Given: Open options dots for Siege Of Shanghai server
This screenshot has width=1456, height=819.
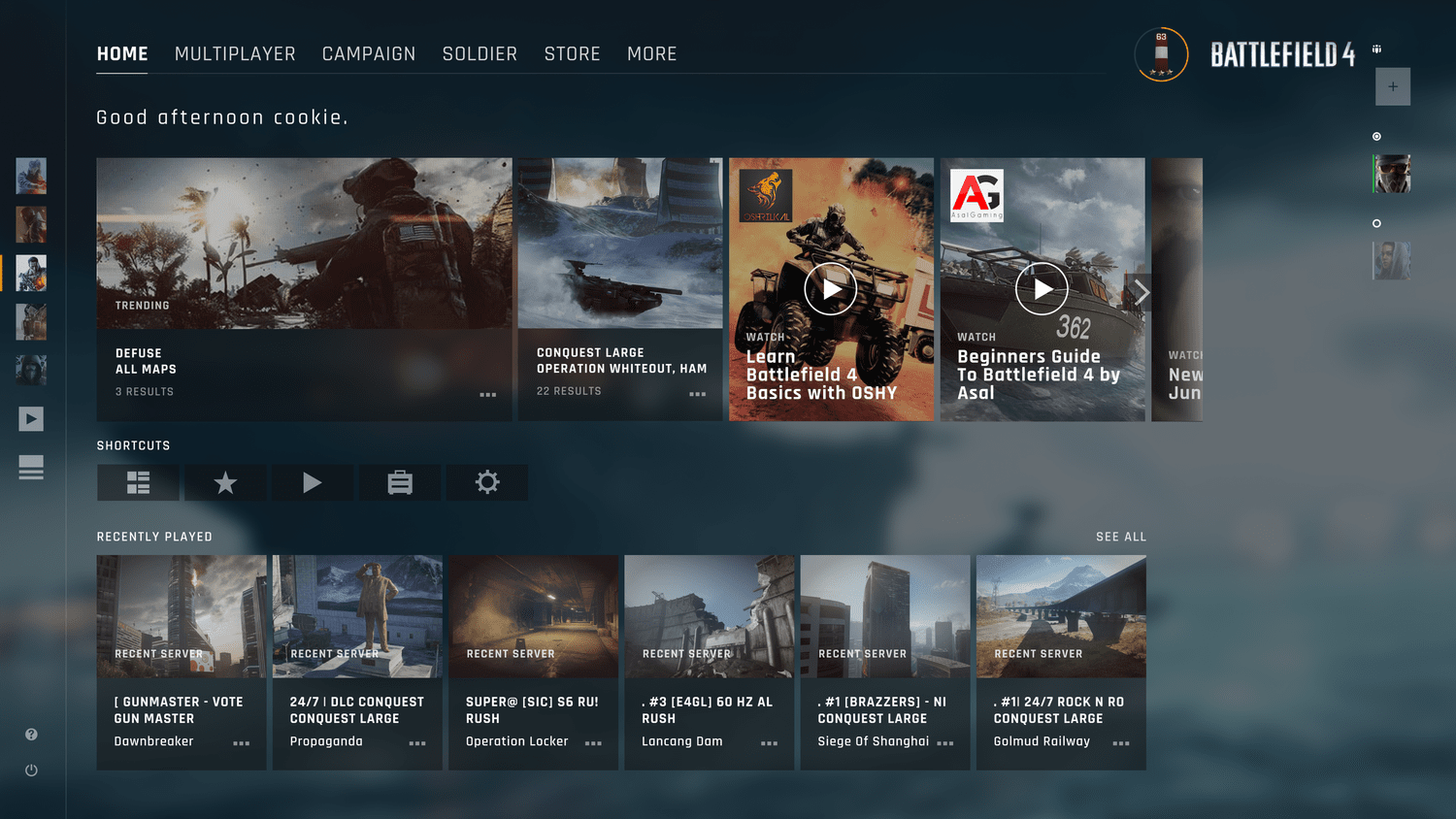Looking at the screenshot, I should pos(945,743).
